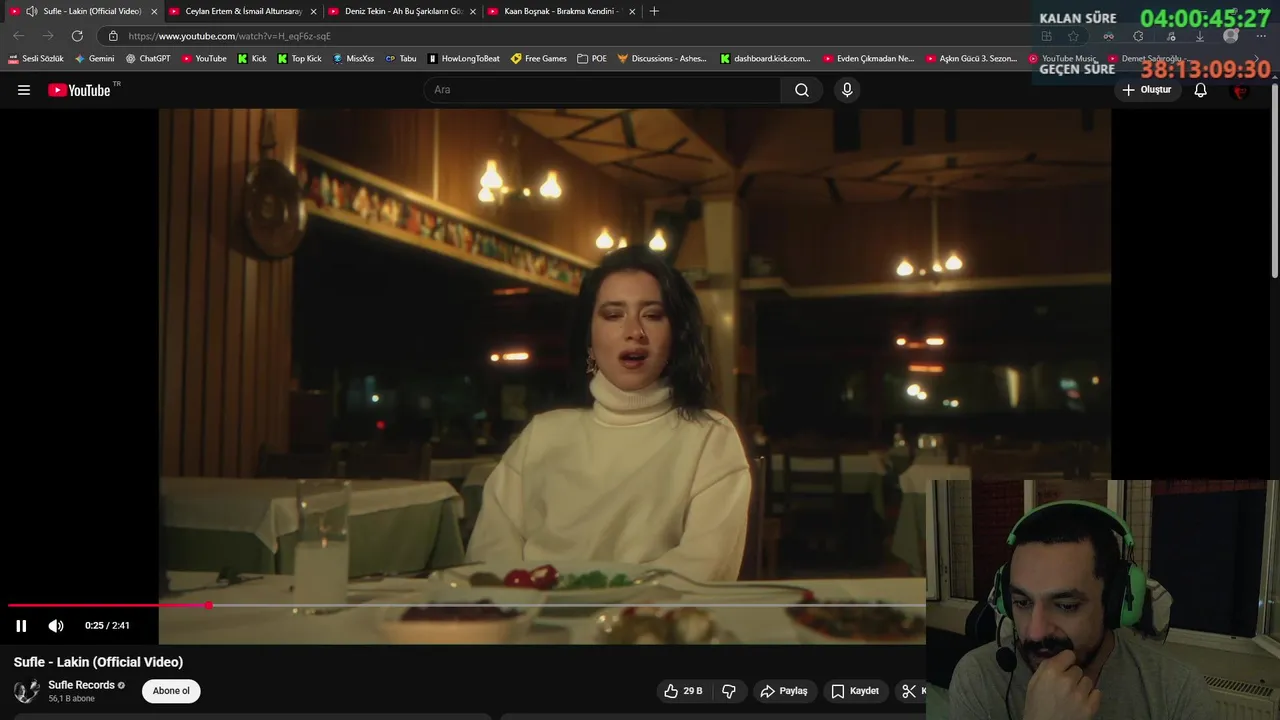This screenshot has width=1280, height=720.
Task: Click the 0:25 / 2:41 time display
Action: pos(107,626)
